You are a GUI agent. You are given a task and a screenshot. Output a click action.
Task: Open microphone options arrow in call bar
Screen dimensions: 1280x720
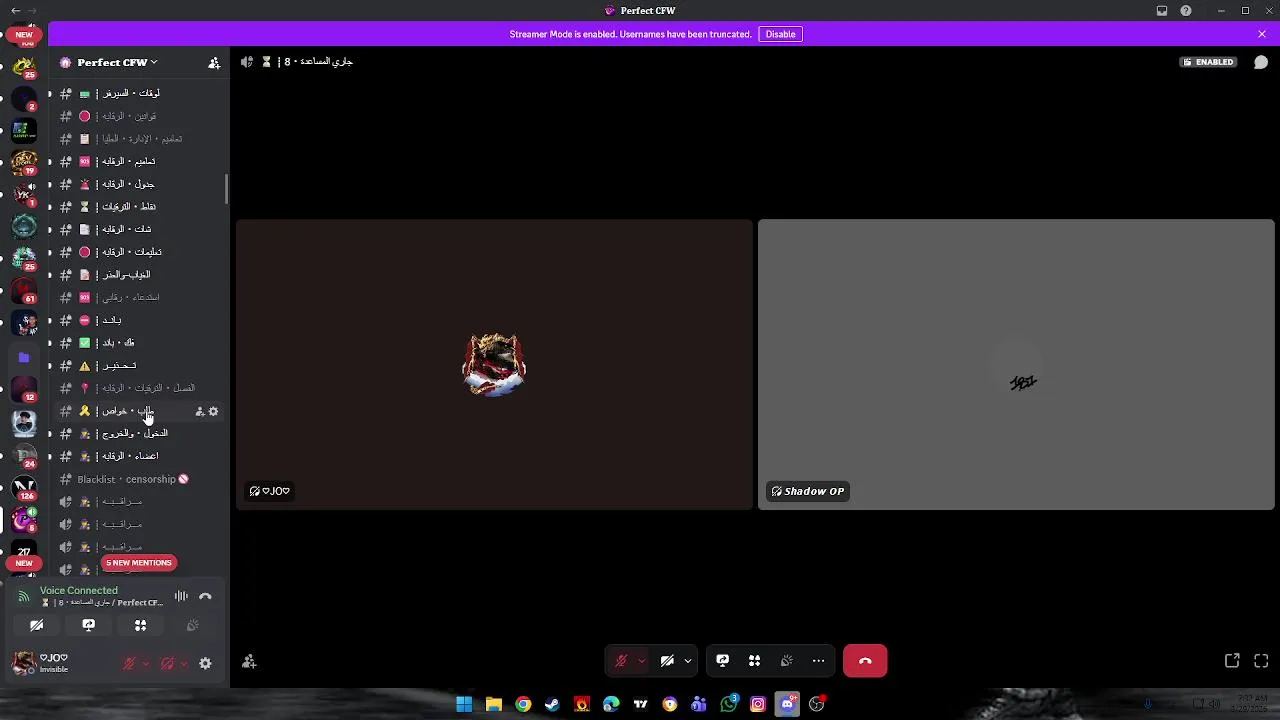click(x=641, y=661)
